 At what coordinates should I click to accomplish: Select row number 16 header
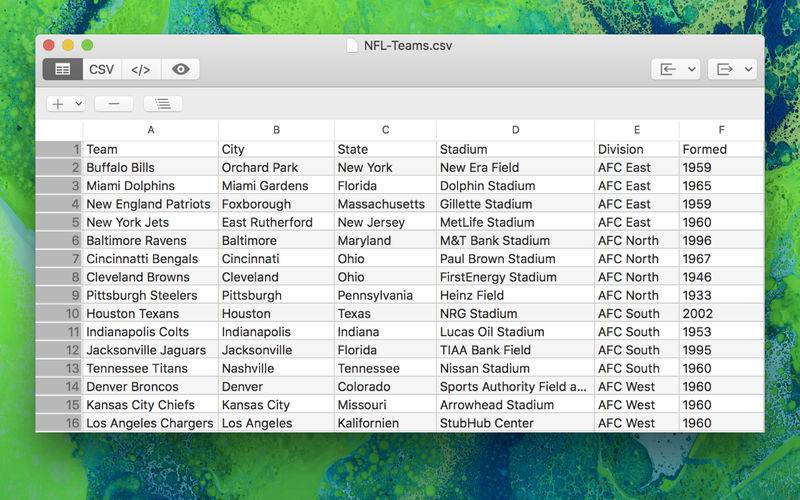pyautogui.click(x=59, y=423)
